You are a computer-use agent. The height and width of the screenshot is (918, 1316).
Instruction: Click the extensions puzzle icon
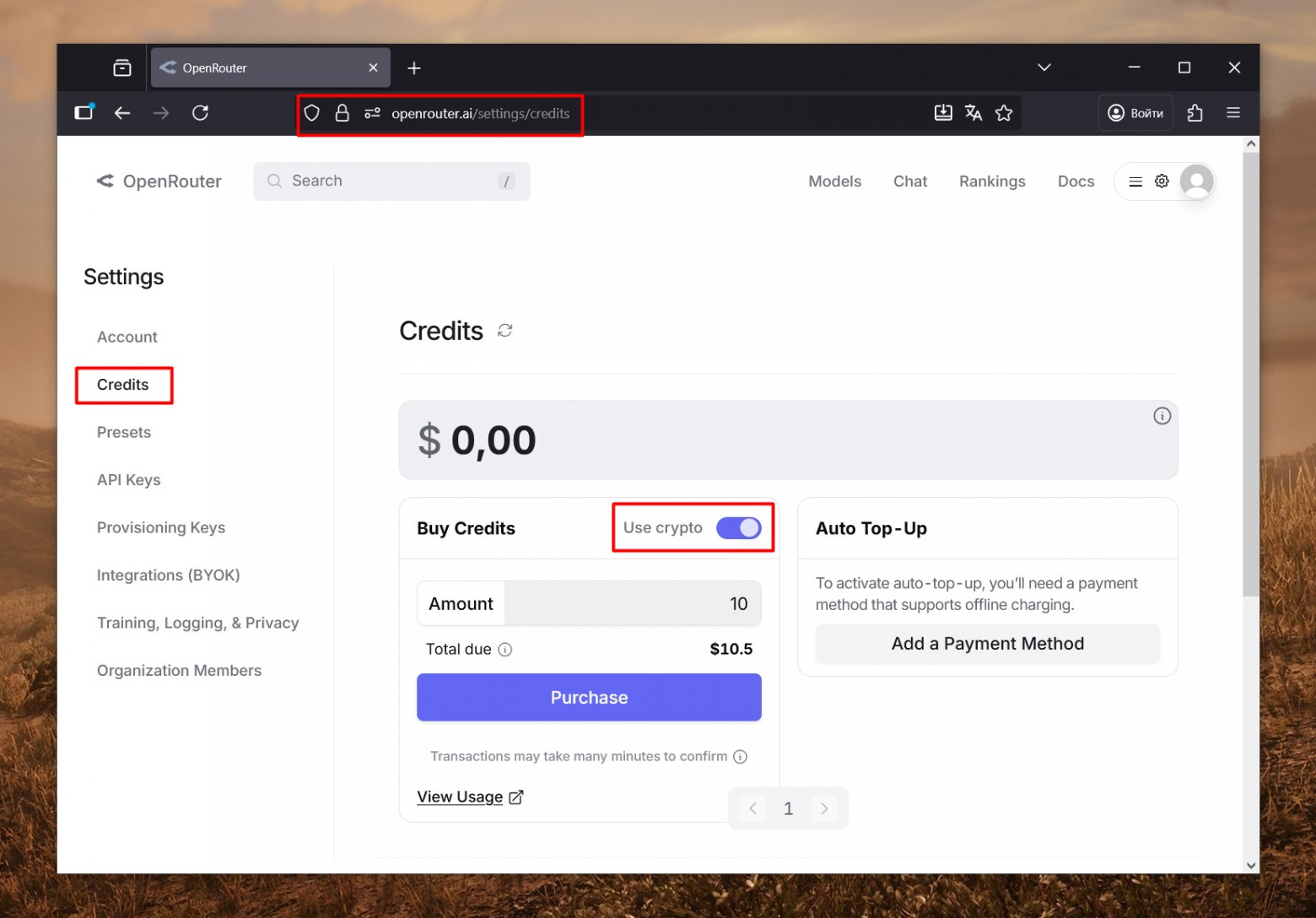tap(1195, 112)
